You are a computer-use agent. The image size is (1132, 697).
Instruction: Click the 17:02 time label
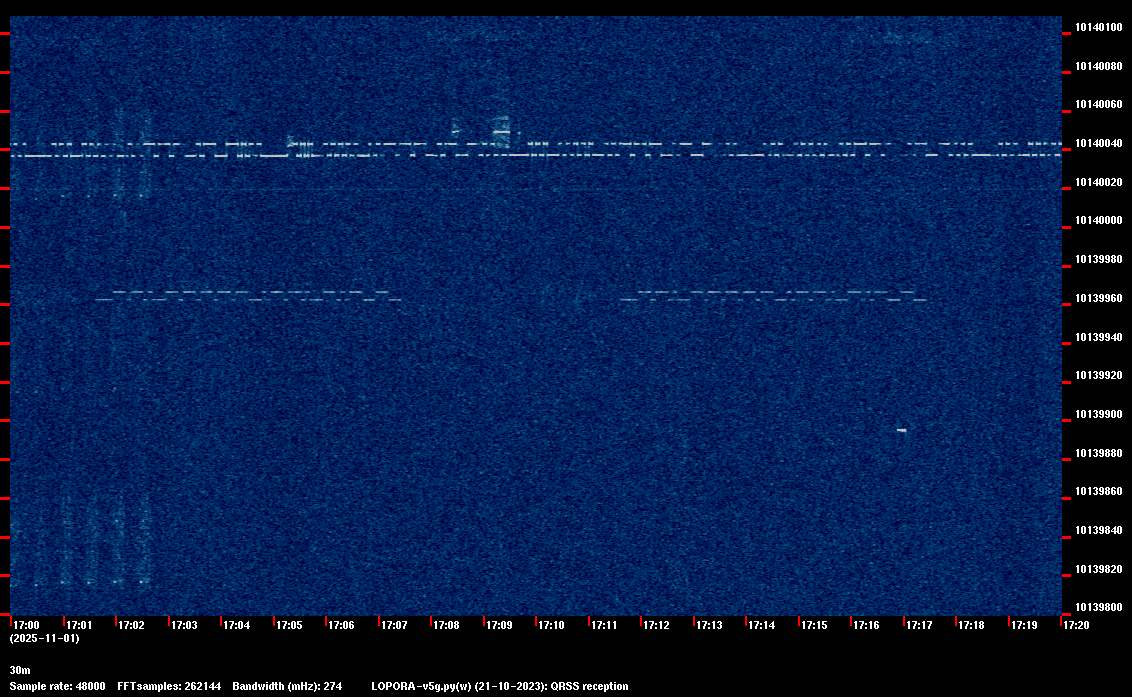click(x=131, y=625)
